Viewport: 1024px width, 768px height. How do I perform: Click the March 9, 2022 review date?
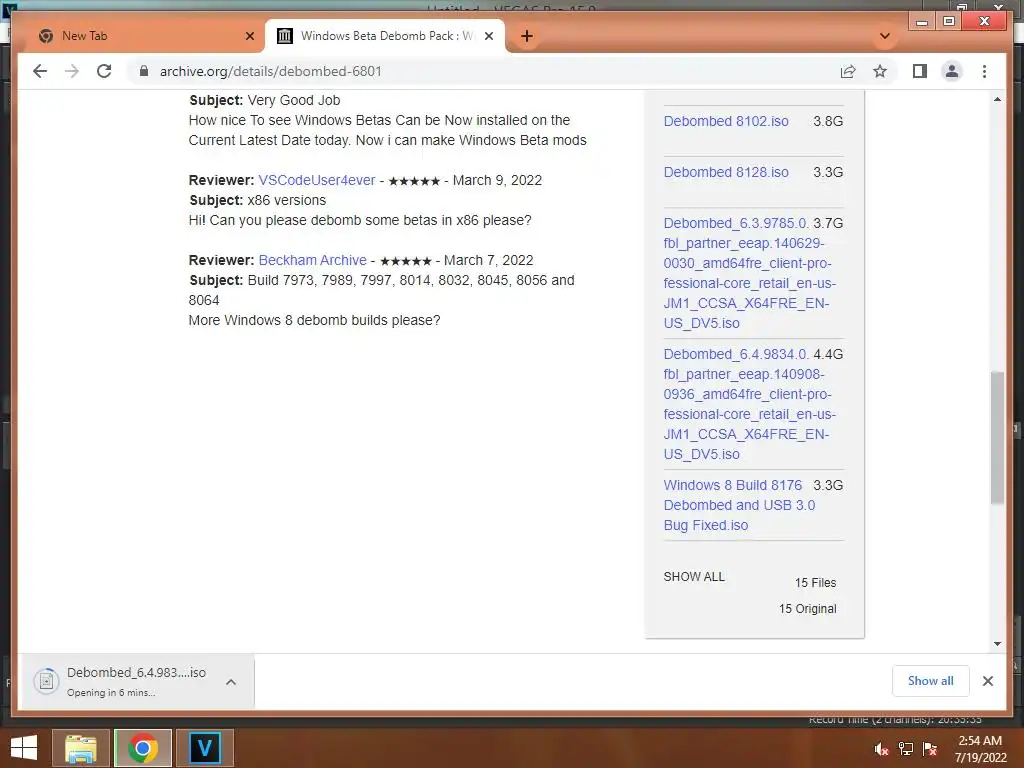(497, 180)
